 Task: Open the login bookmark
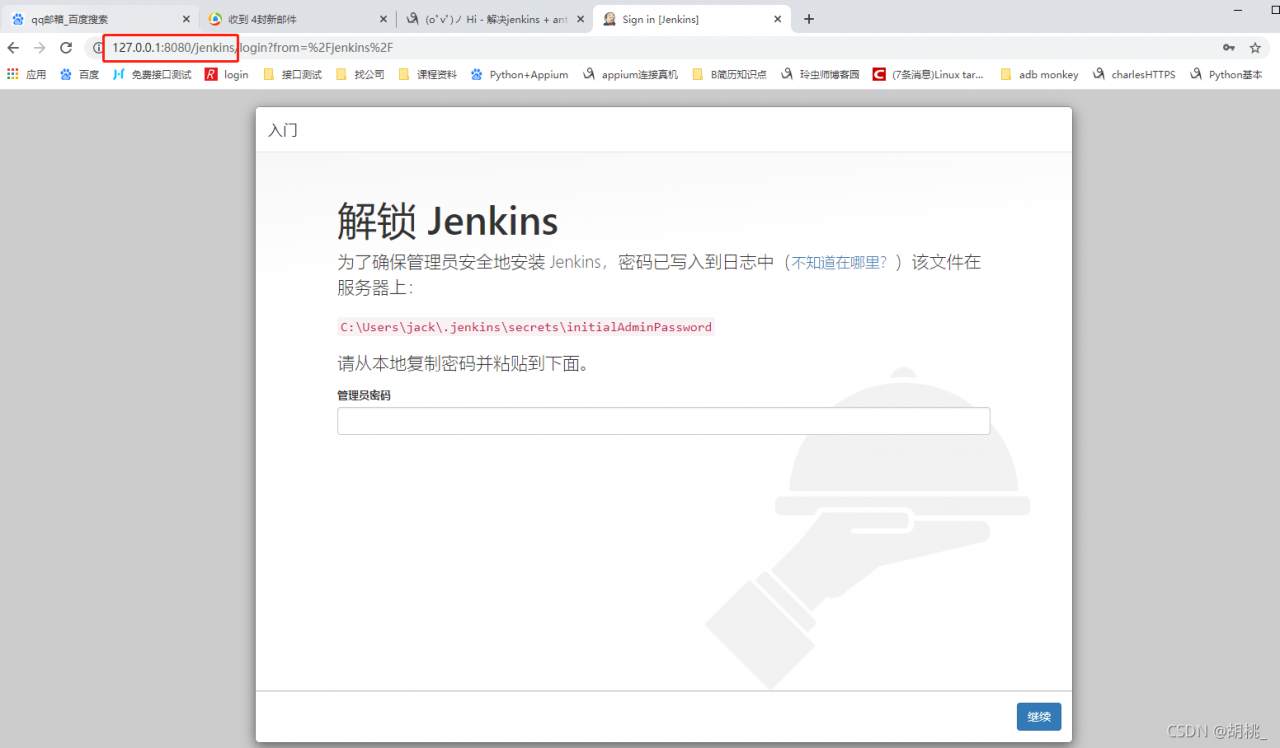click(x=227, y=74)
